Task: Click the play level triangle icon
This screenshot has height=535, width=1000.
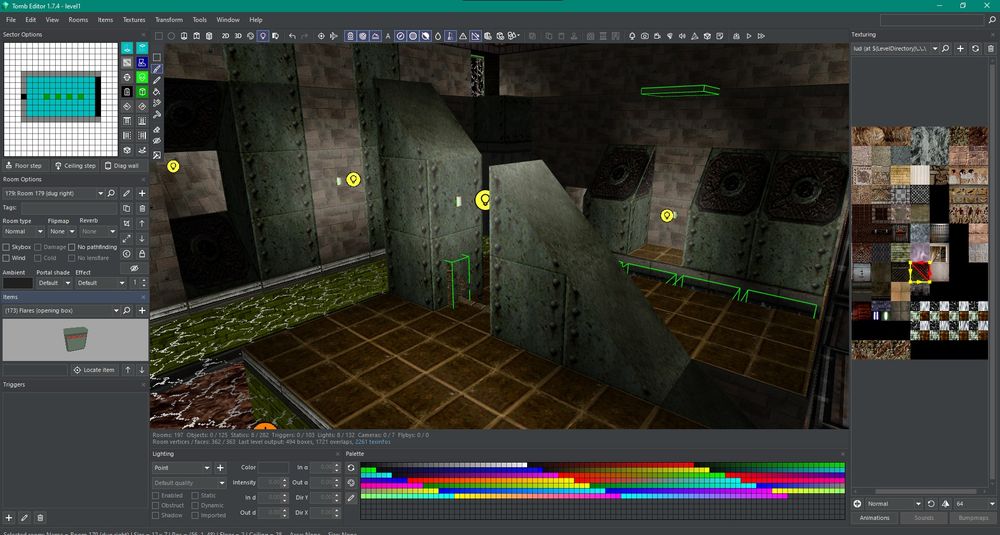Action: point(749,36)
